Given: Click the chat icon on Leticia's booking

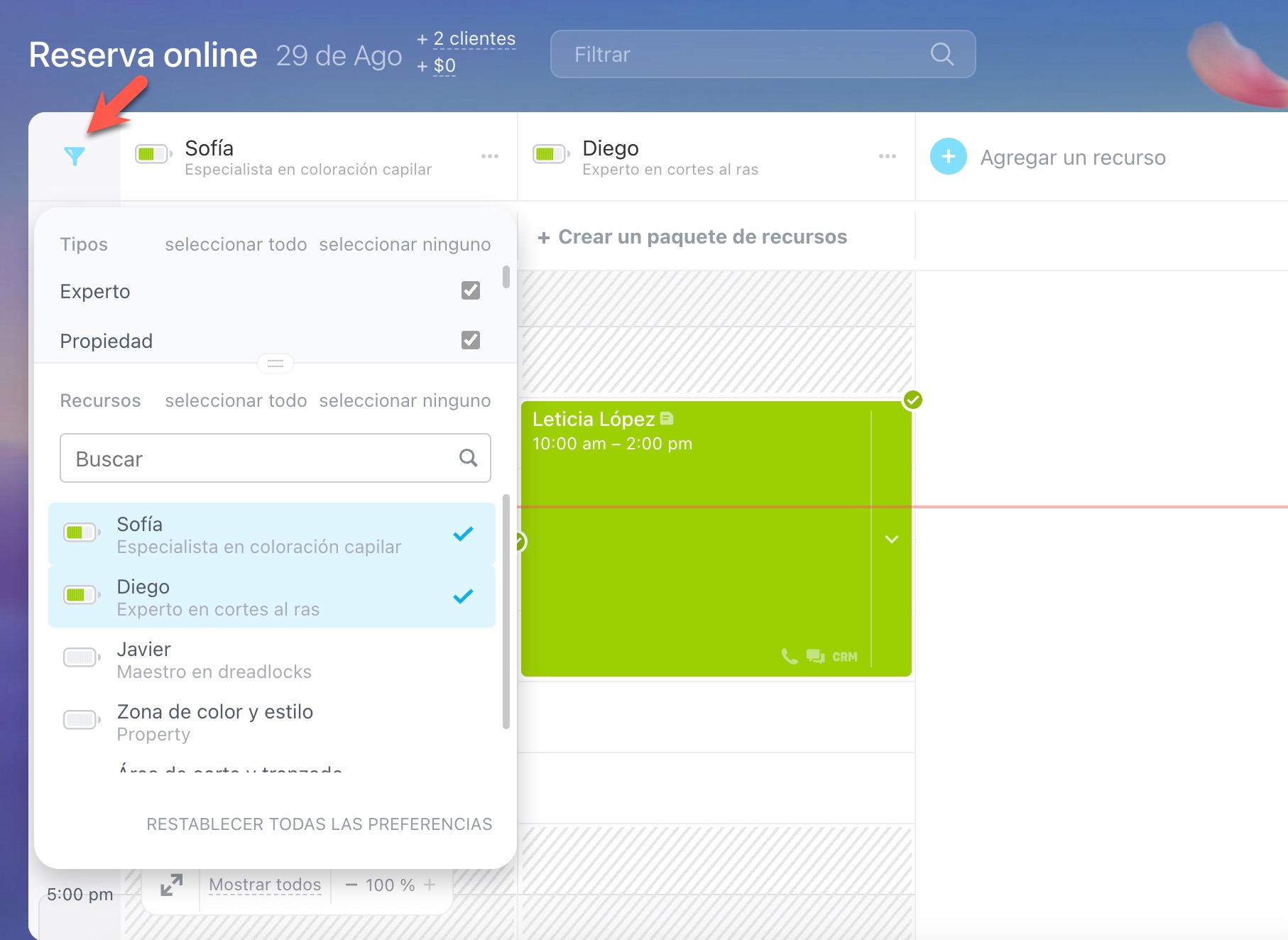Looking at the screenshot, I should pyautogui.click(x=815, y=656).
